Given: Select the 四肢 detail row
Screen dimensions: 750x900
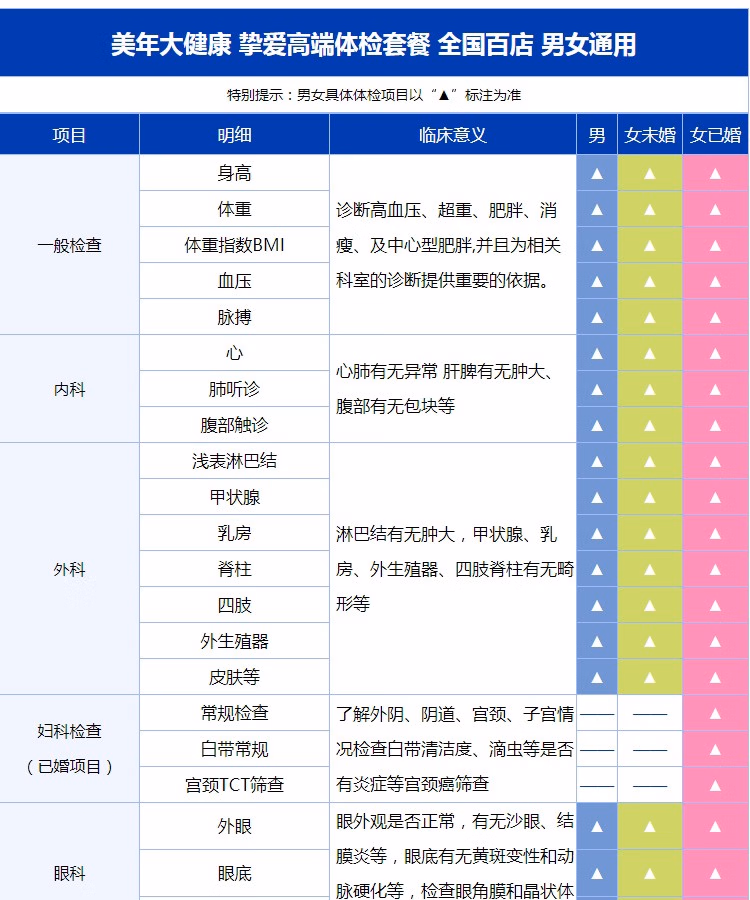Looking at the screenshot, I should [x=234, y=605].
